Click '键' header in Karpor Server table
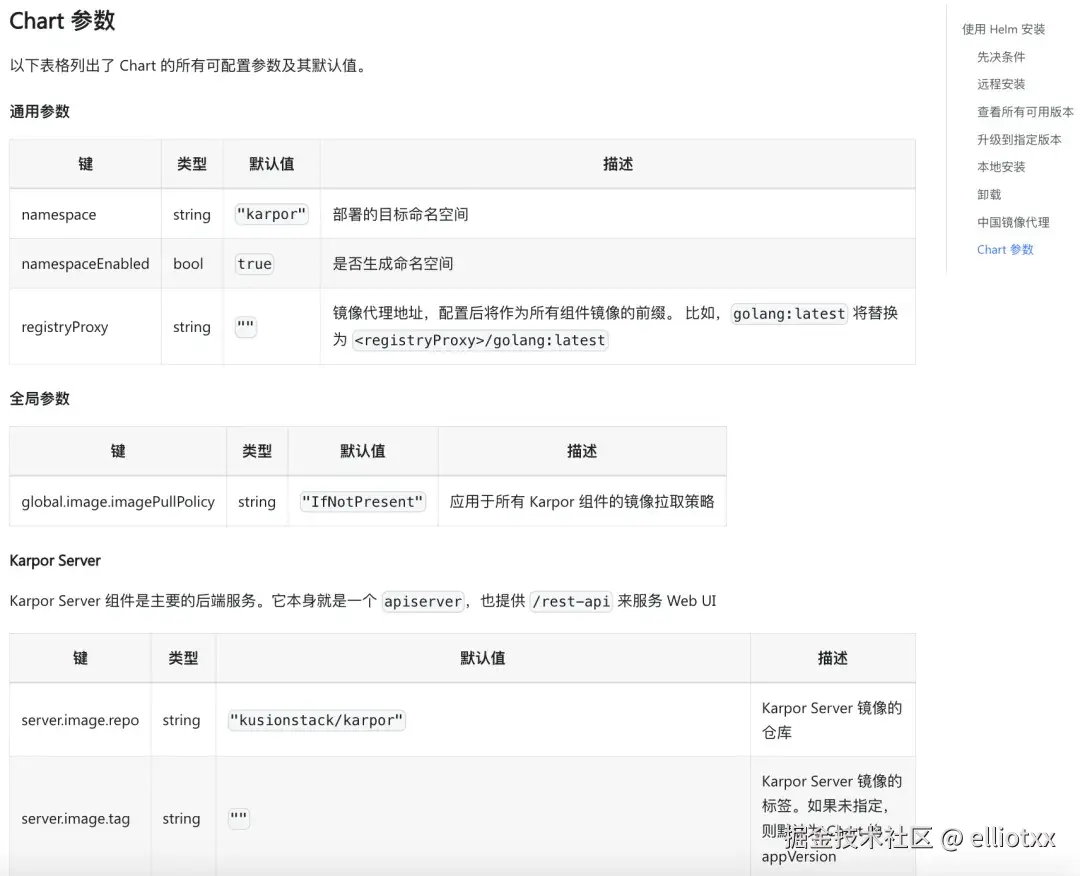The width and height of the screenshot is (1080, 876). 80,658
